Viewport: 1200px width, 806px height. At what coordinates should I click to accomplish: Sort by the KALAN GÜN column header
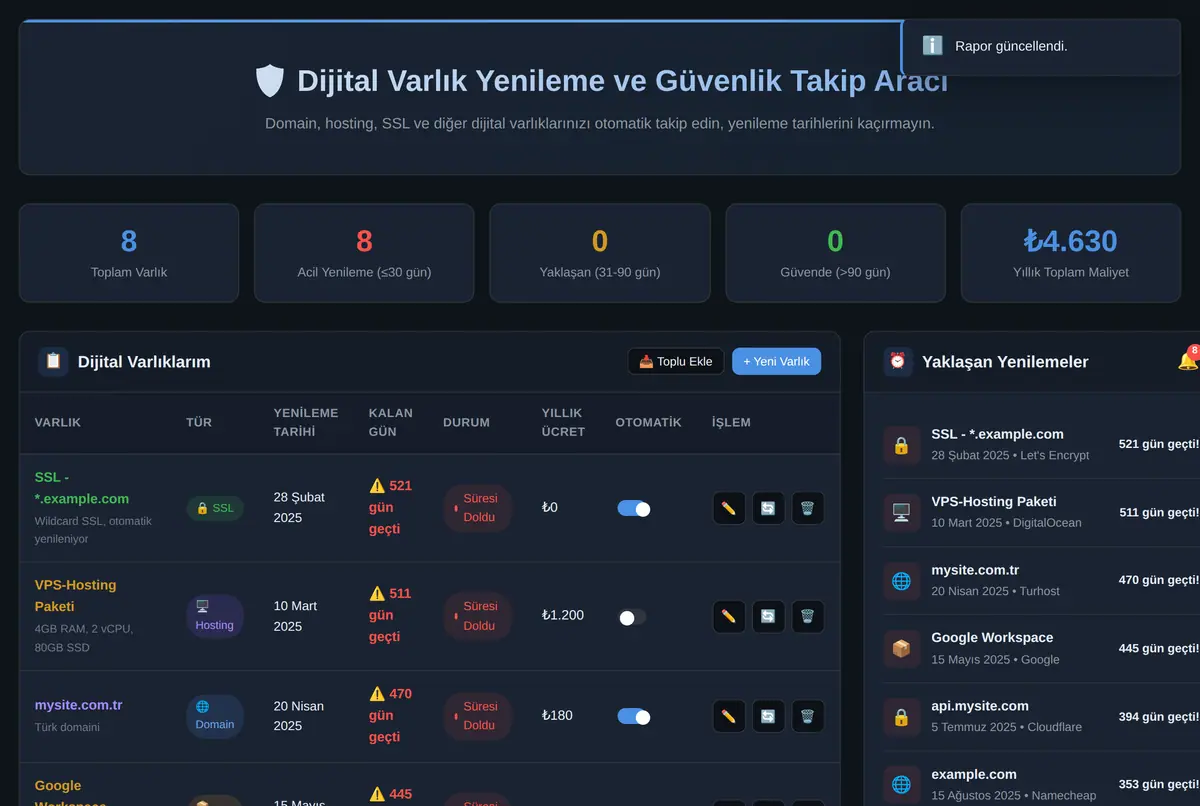click(390, 422)
